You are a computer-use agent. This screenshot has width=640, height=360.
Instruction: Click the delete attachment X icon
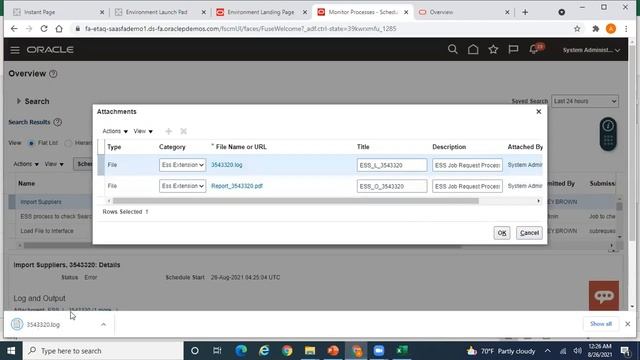[x=184, y=131]
